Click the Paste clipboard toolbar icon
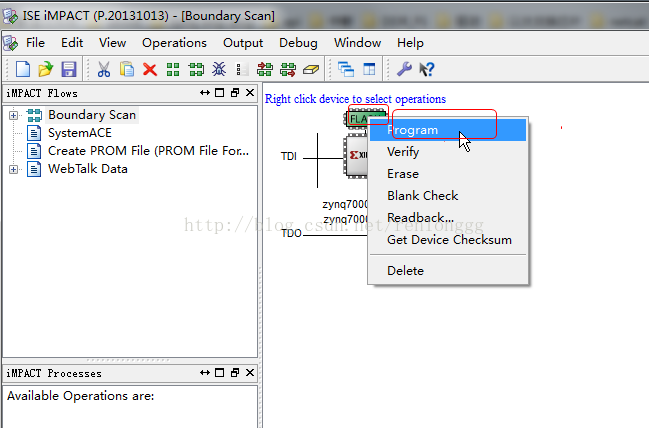Screen dimensions: 649x428 point(127,69)
